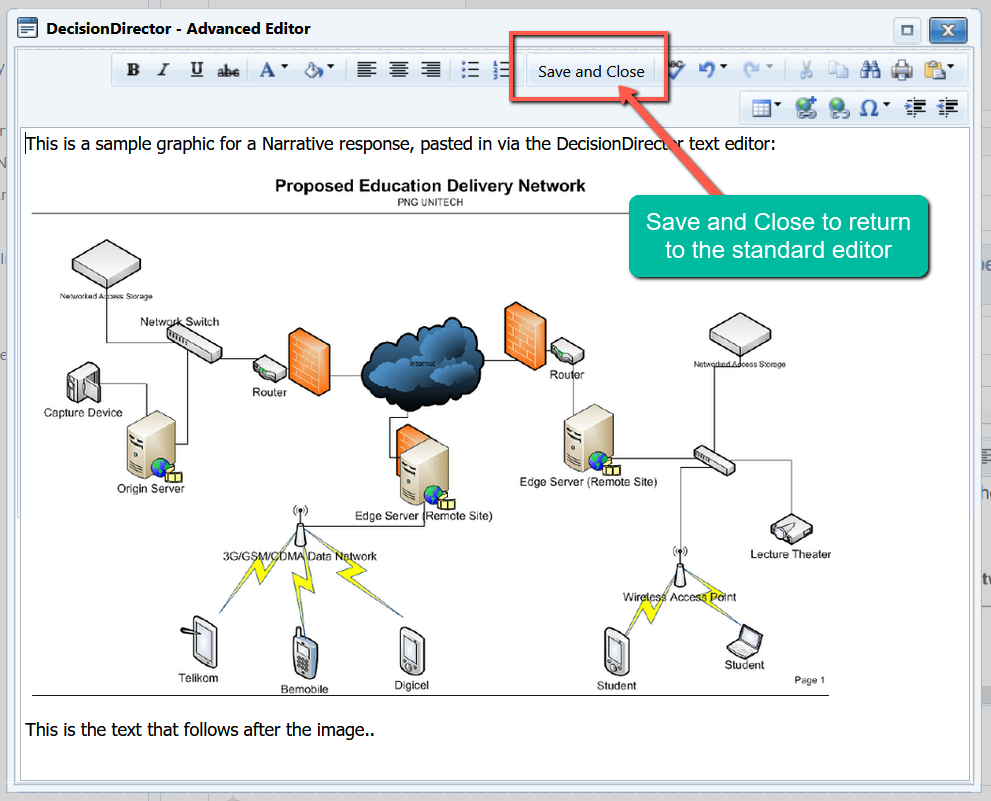Viewport: 991px width, 801px height.
Task: Click the DecisionDirector window icon
Action: (x=27, y=28)
